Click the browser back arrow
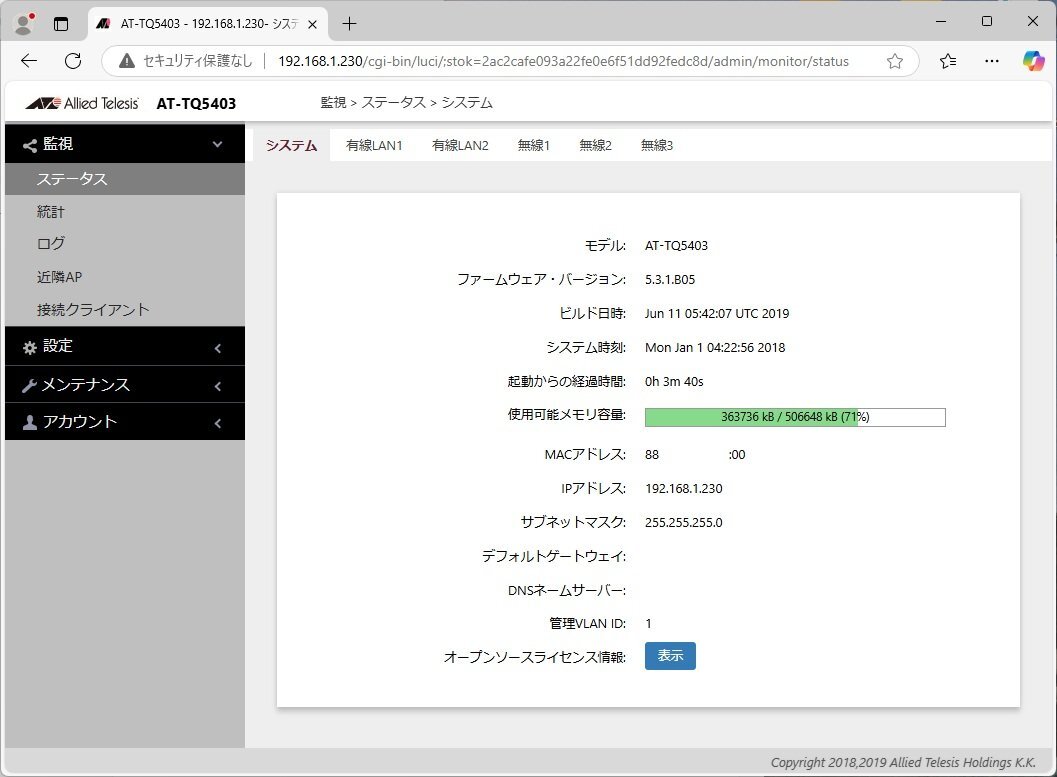 29,61
